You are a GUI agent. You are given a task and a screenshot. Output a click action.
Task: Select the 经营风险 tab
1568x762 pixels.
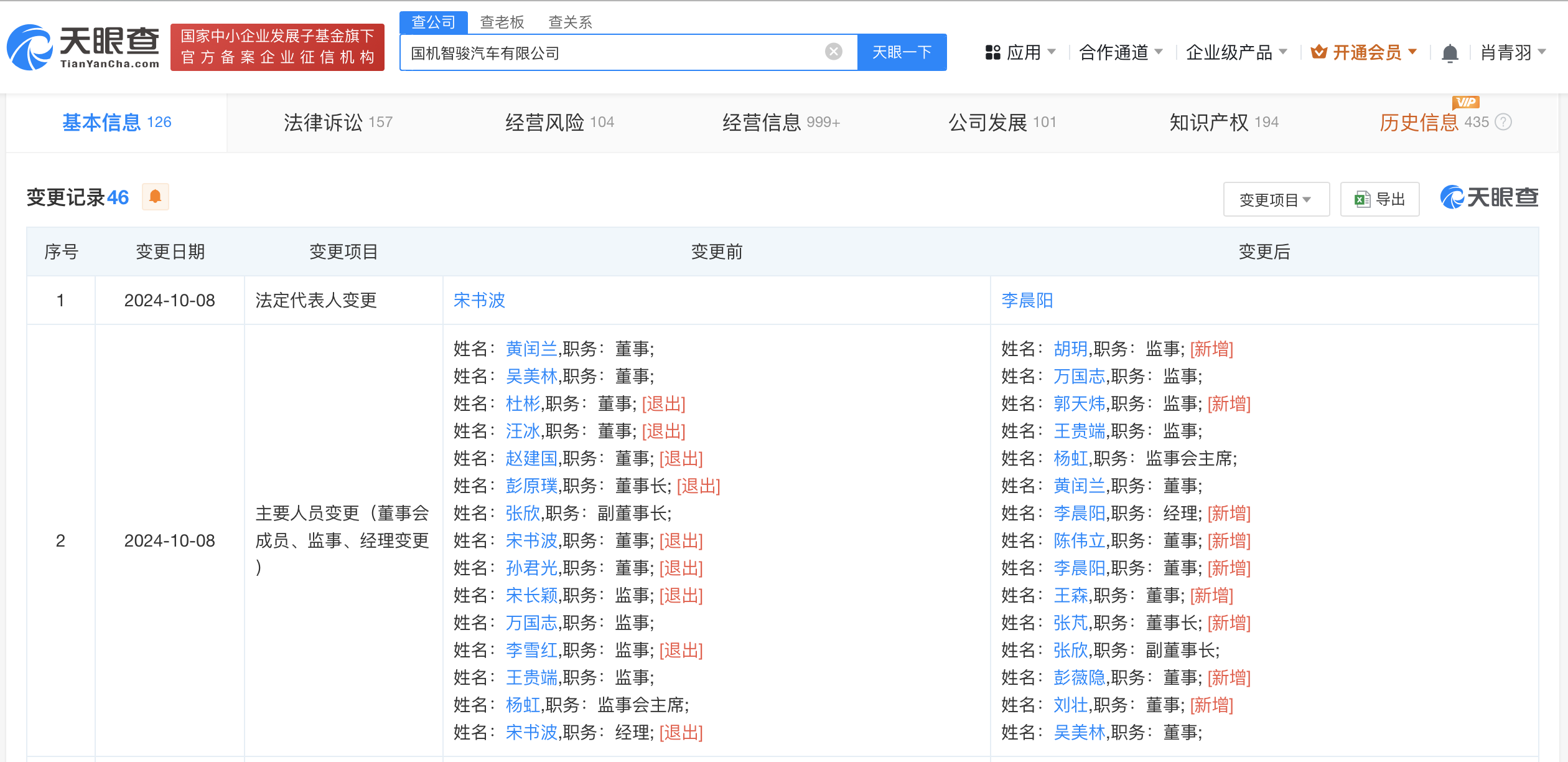pyautogui.click(x=559, y=123)
